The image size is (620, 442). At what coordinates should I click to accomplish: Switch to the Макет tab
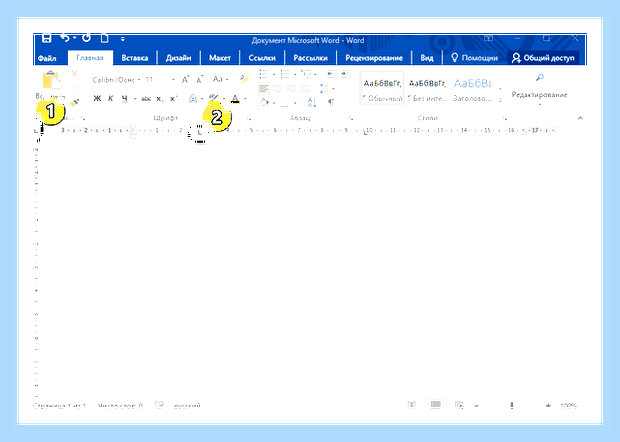[219, 58]
